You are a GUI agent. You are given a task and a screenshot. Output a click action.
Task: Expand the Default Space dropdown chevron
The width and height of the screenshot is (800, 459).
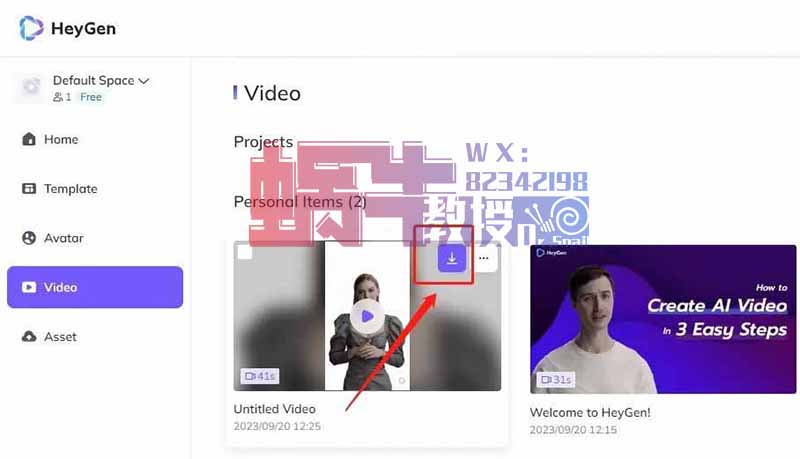pos(144,81)
